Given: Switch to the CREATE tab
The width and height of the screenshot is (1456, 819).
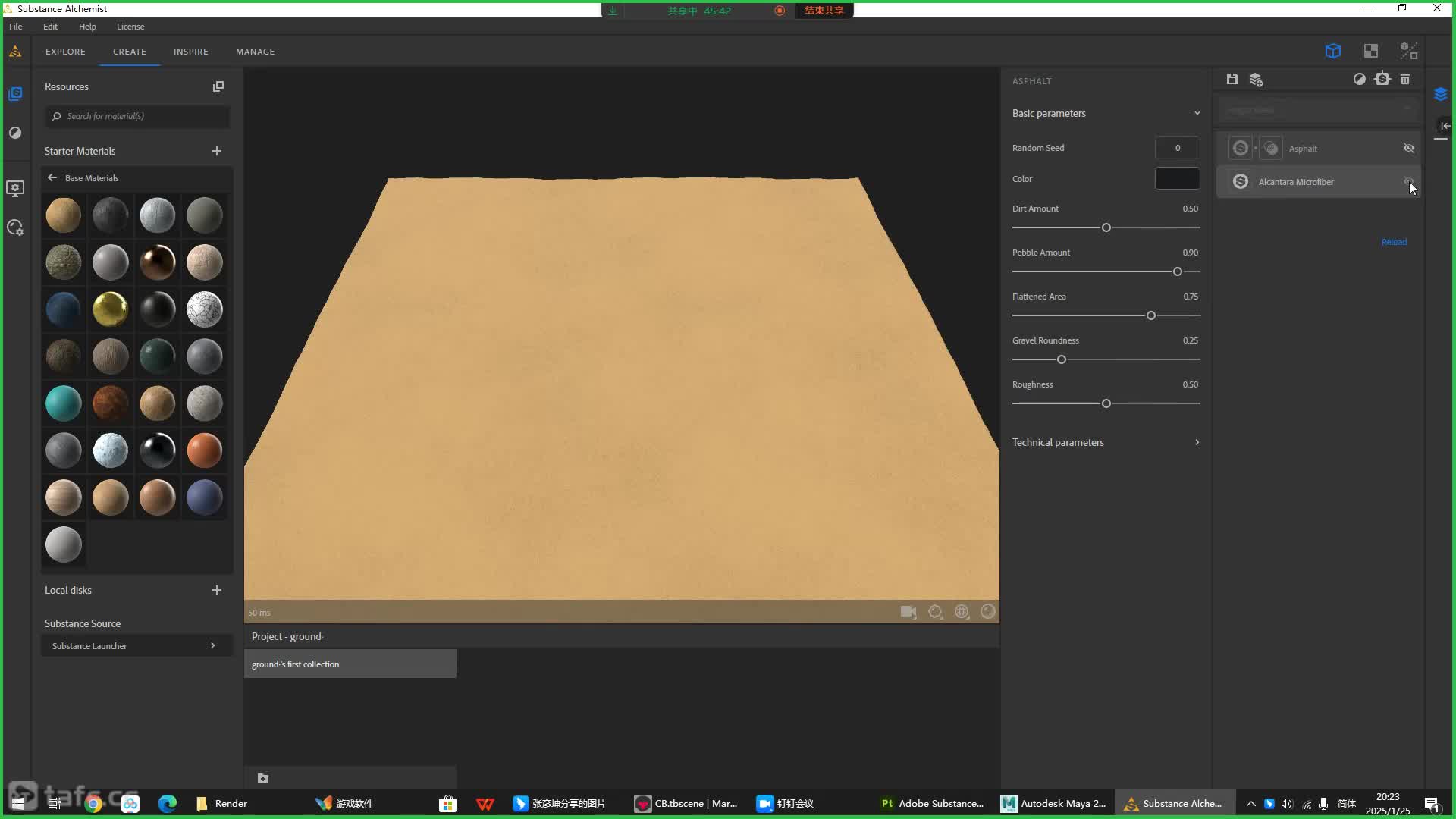Looking at the screenshot, I should coord(130,52).
